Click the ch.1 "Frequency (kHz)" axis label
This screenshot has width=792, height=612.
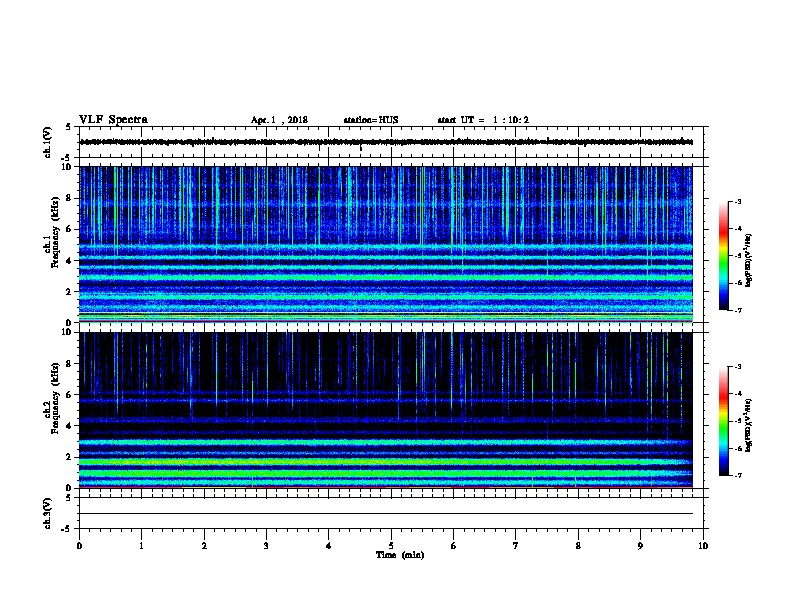click(x=55, y=232)
